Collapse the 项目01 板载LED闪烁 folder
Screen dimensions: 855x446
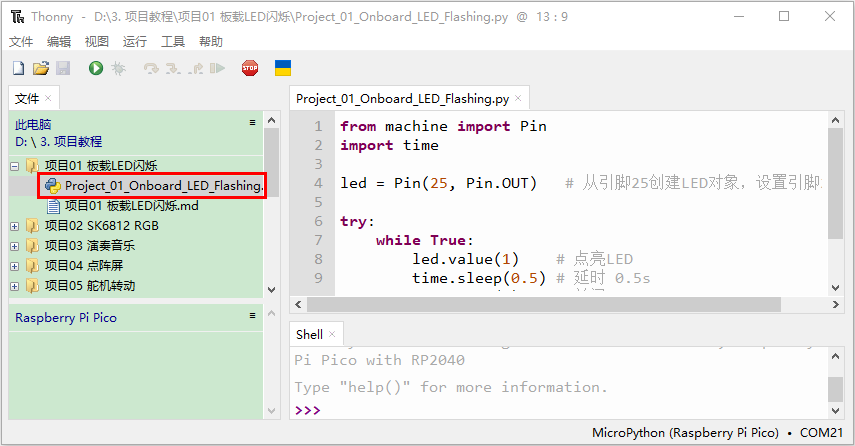15,166
